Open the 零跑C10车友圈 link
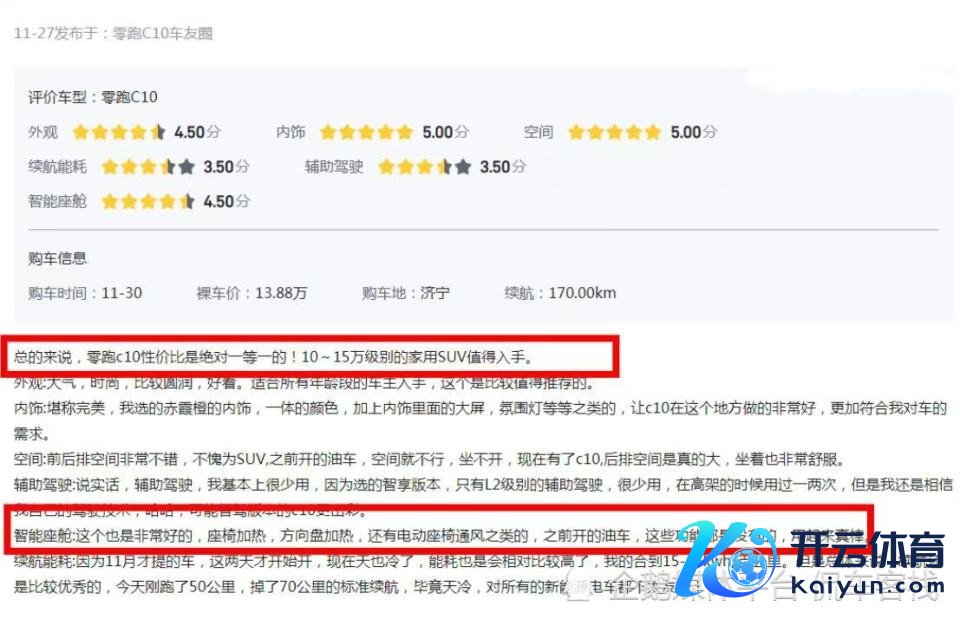 click(x=162, y=33)
